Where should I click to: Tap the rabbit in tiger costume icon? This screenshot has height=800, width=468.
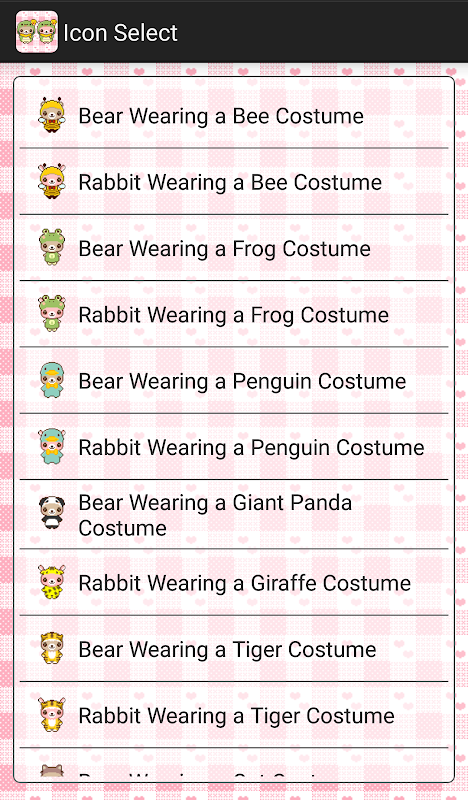click(52, 715)
